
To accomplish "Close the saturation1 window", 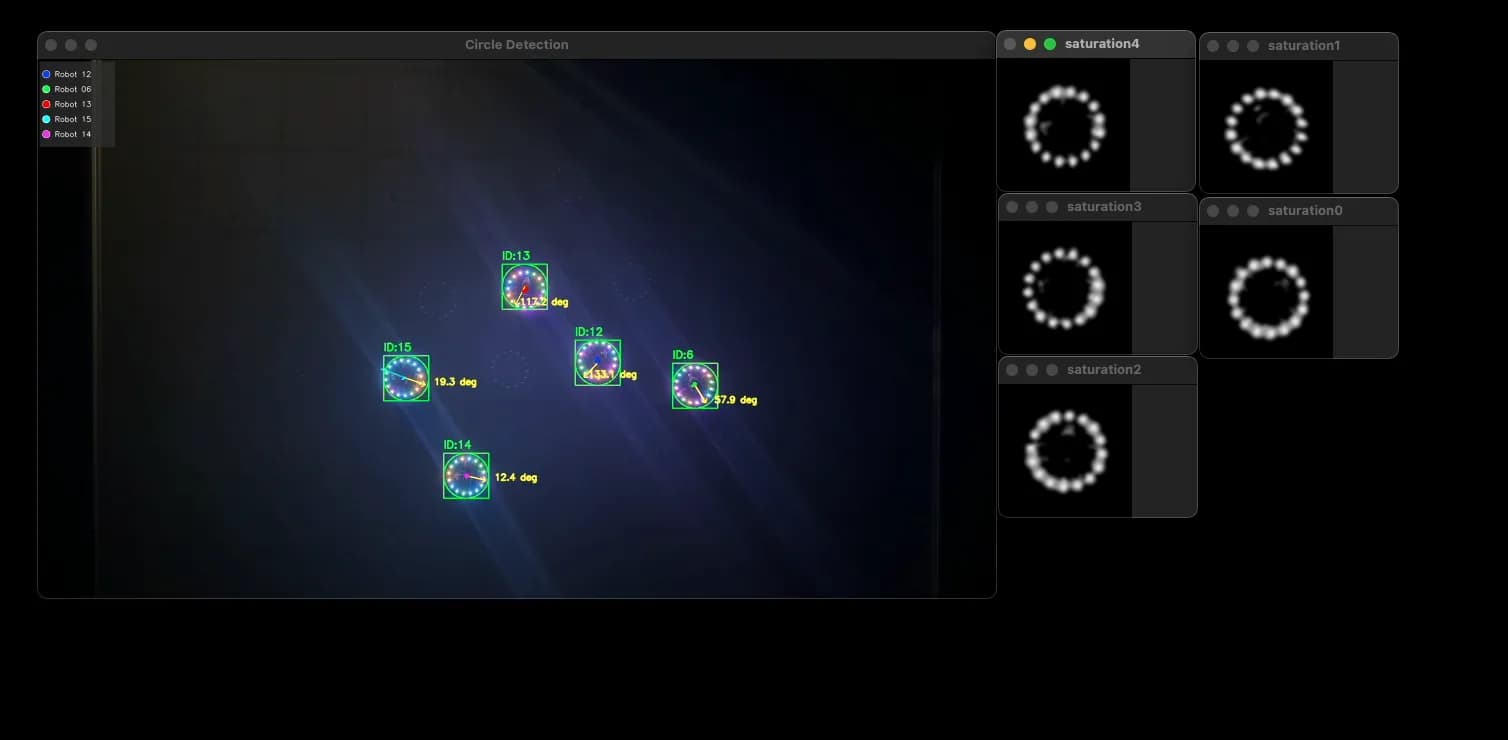I will 1213,46.
